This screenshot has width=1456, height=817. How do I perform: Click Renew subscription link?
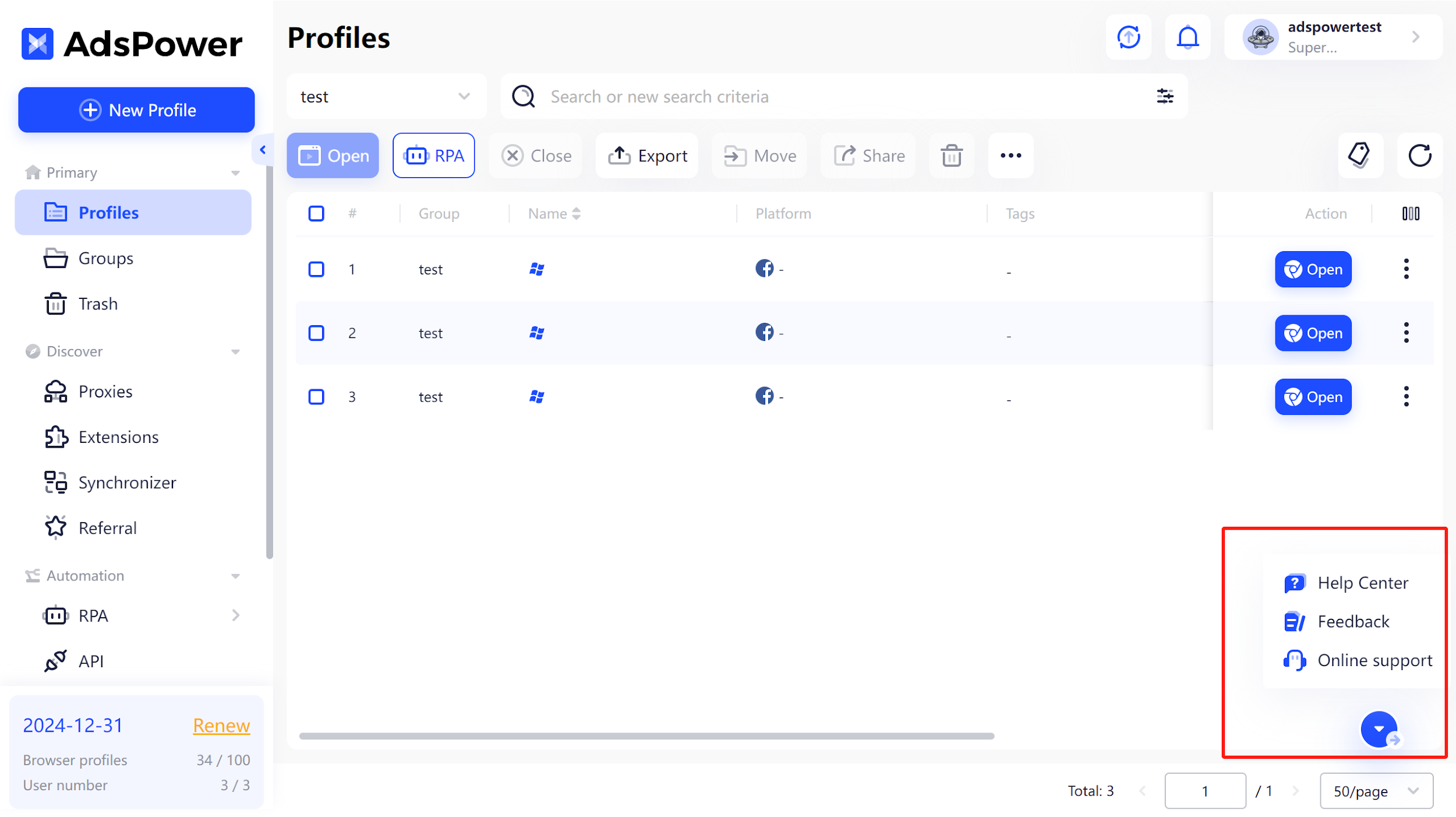coord(221,725)
